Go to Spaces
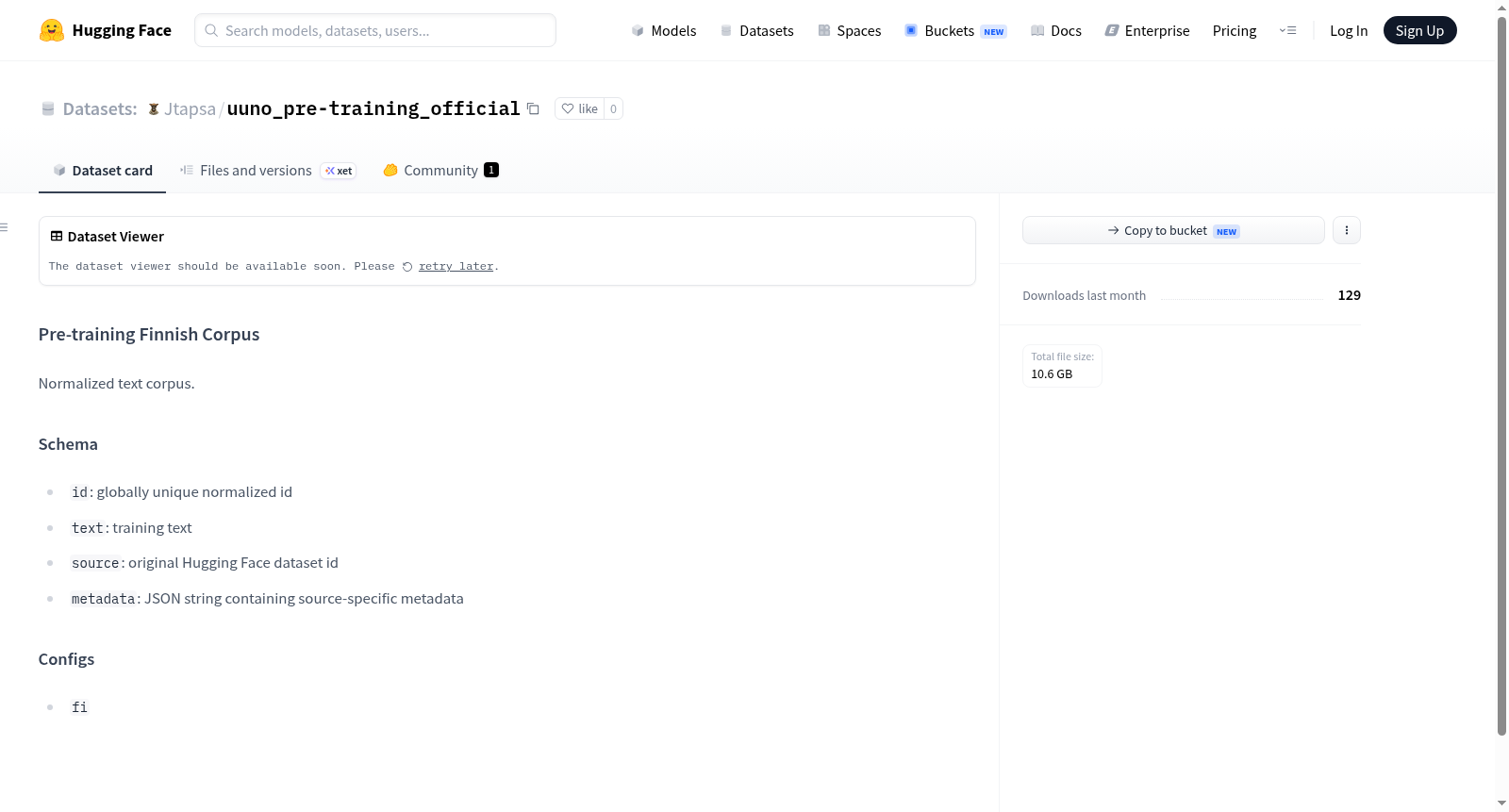Viewport: 1509px width, 812px height. [x=850, y=30]
